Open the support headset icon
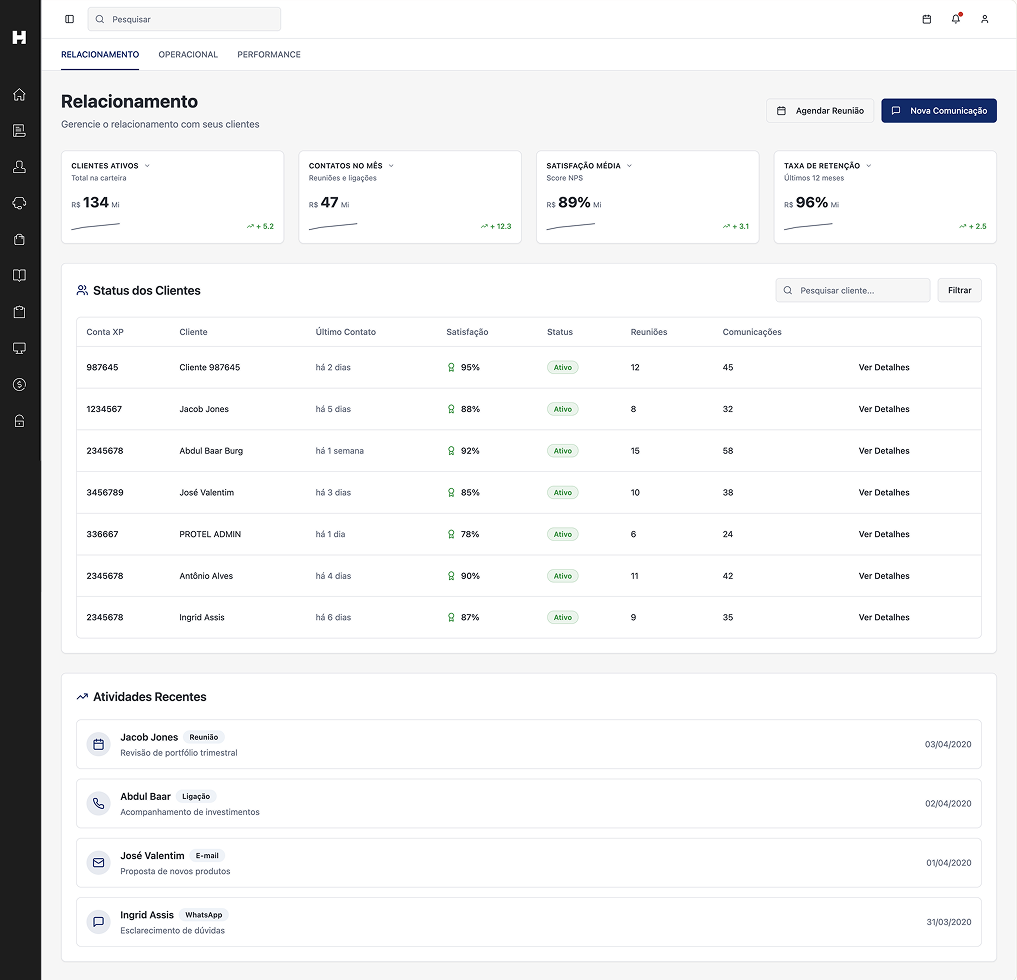 [x=19, y=202]
